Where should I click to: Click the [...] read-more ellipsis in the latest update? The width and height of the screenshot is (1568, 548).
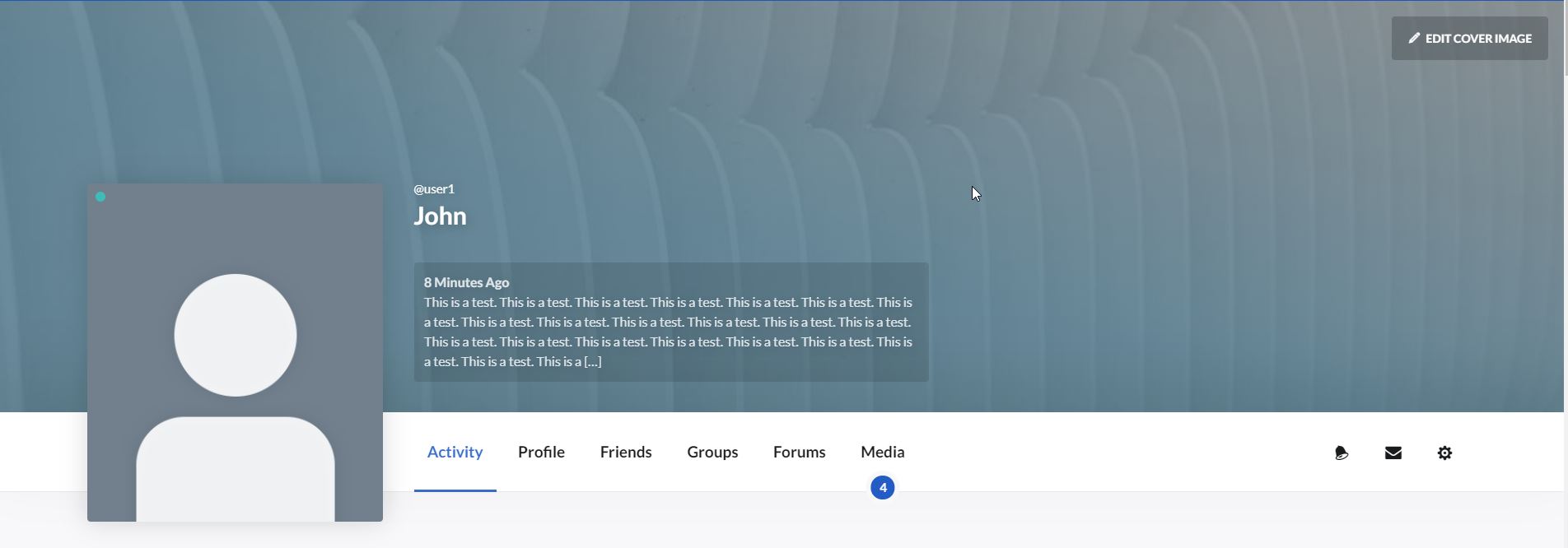click(x=593, y=362)
